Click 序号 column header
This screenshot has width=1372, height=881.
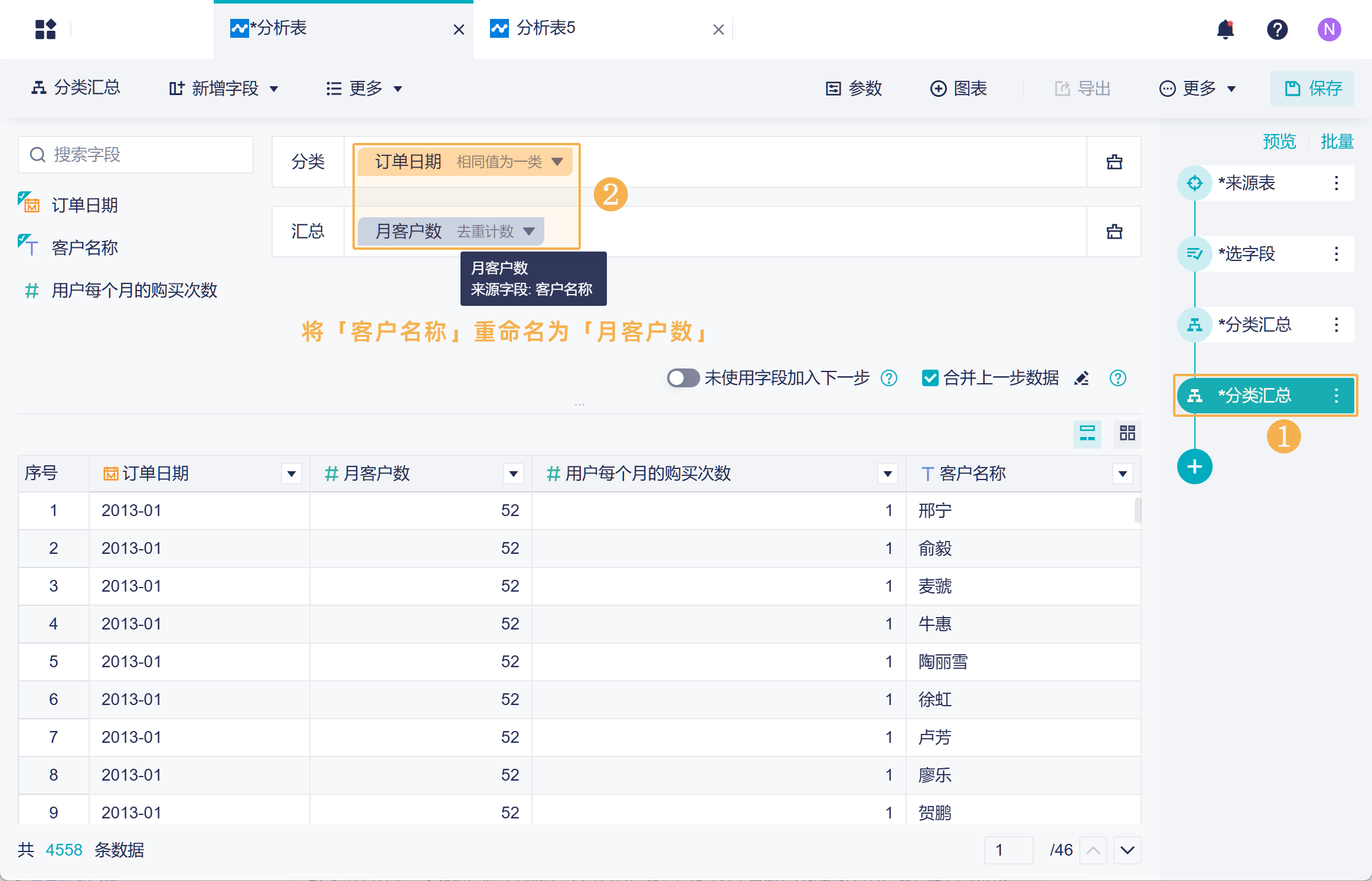54,474
